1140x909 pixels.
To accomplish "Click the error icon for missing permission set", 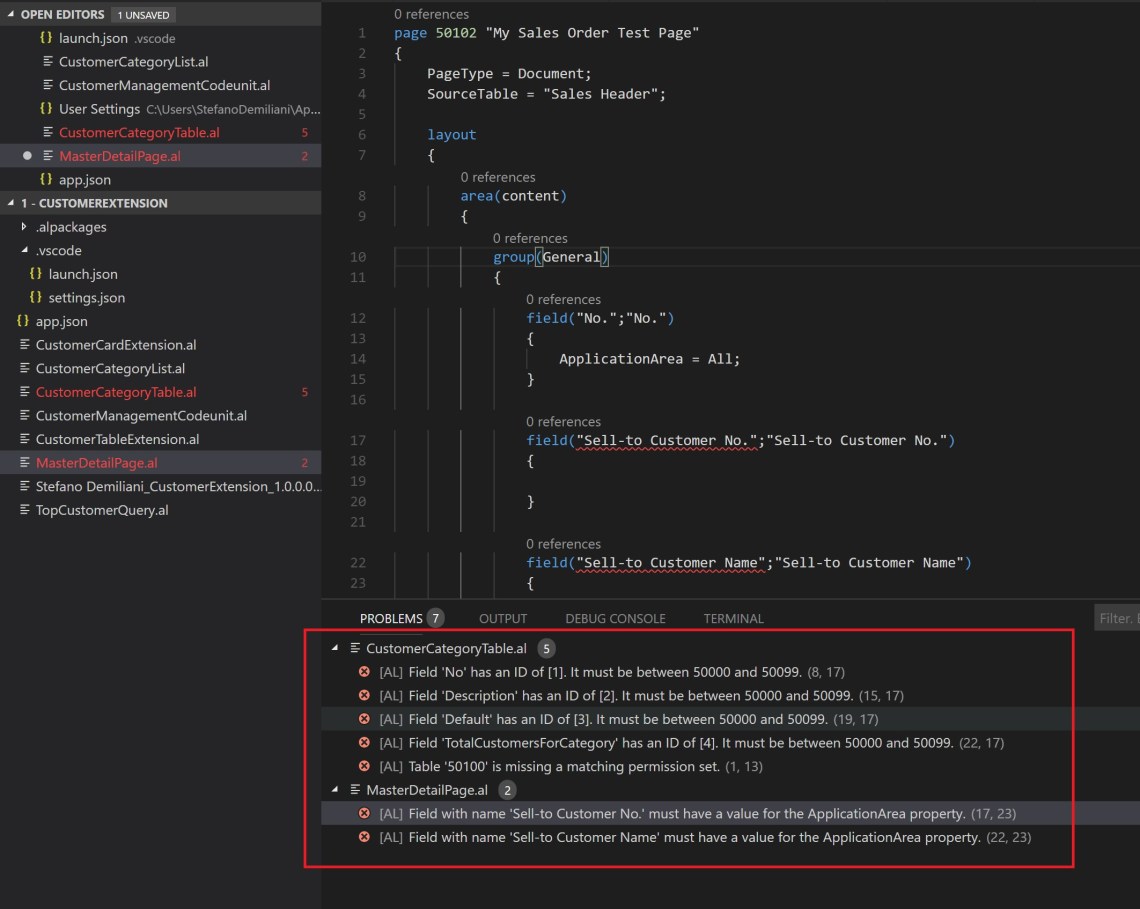I will click(x=364, y=766).
